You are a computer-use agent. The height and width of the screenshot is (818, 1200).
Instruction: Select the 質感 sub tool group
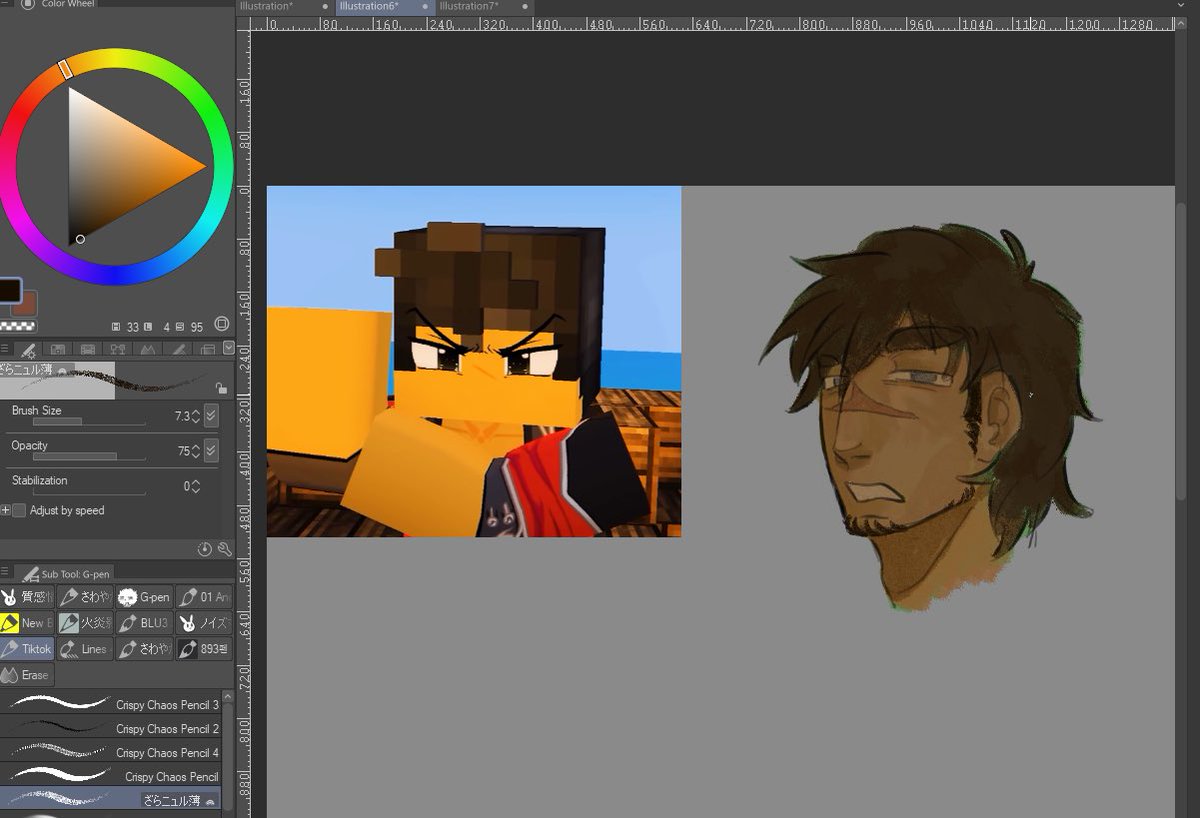[25, 597]
